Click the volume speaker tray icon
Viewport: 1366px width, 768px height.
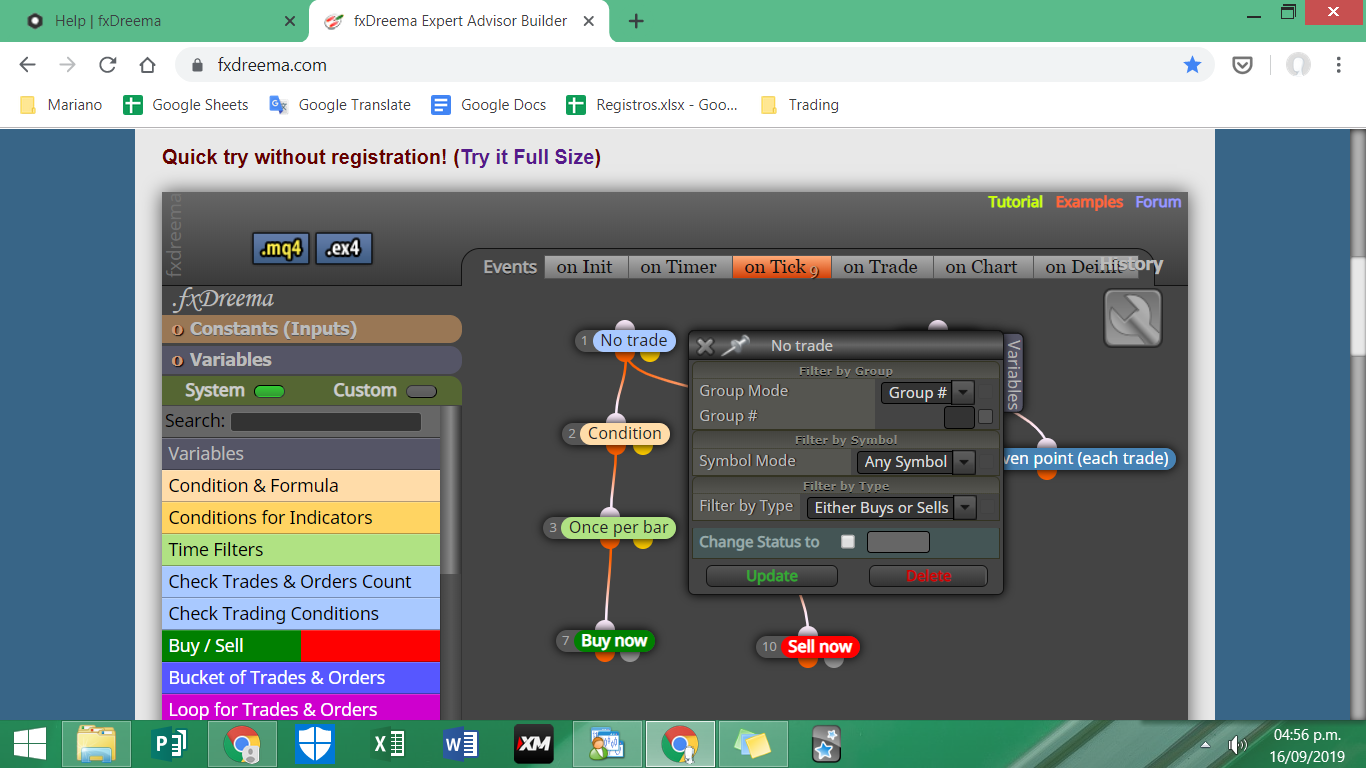coord(1238,744)
